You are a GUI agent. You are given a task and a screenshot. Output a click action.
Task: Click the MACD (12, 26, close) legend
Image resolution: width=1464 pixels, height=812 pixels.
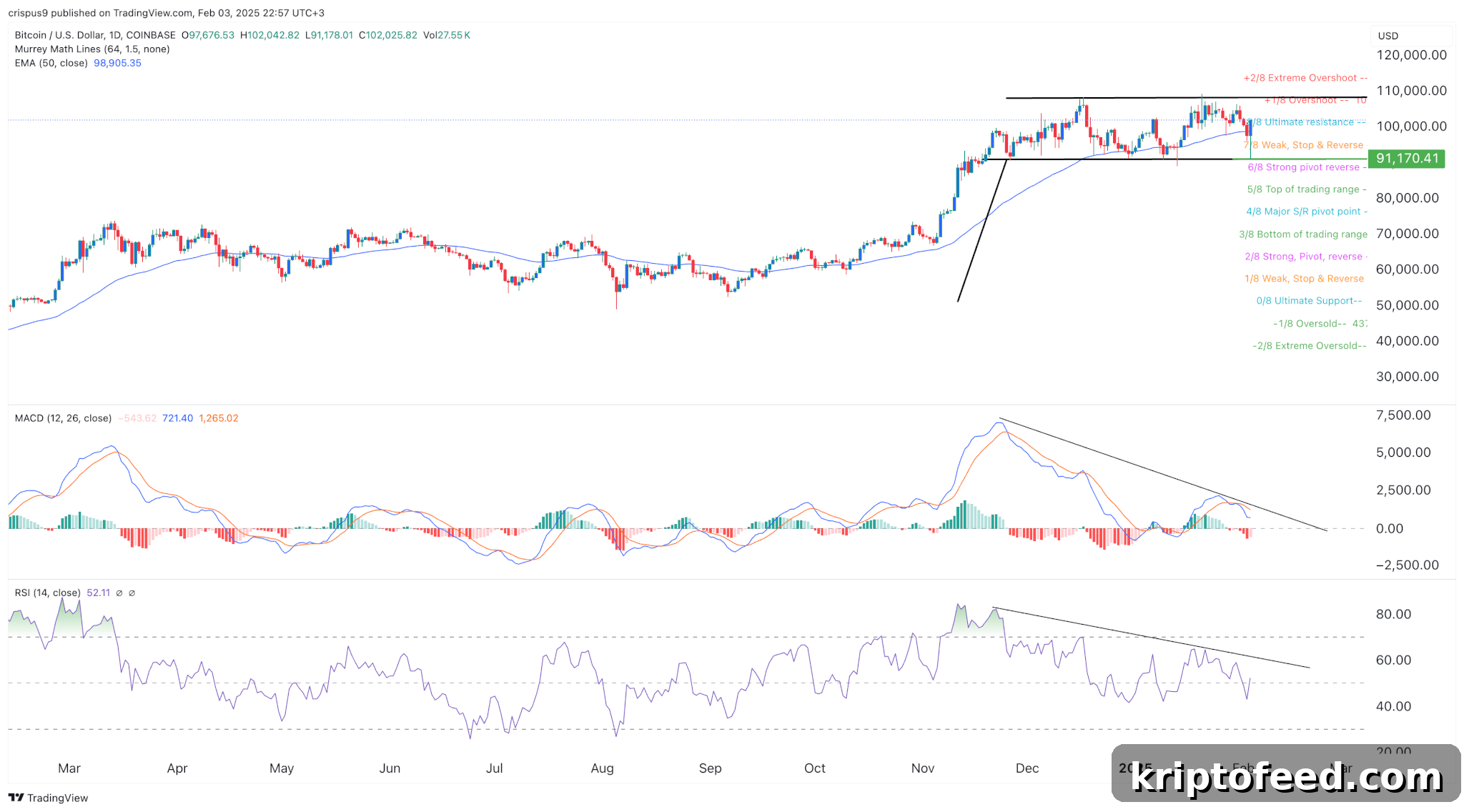click(x=63, y=418)
